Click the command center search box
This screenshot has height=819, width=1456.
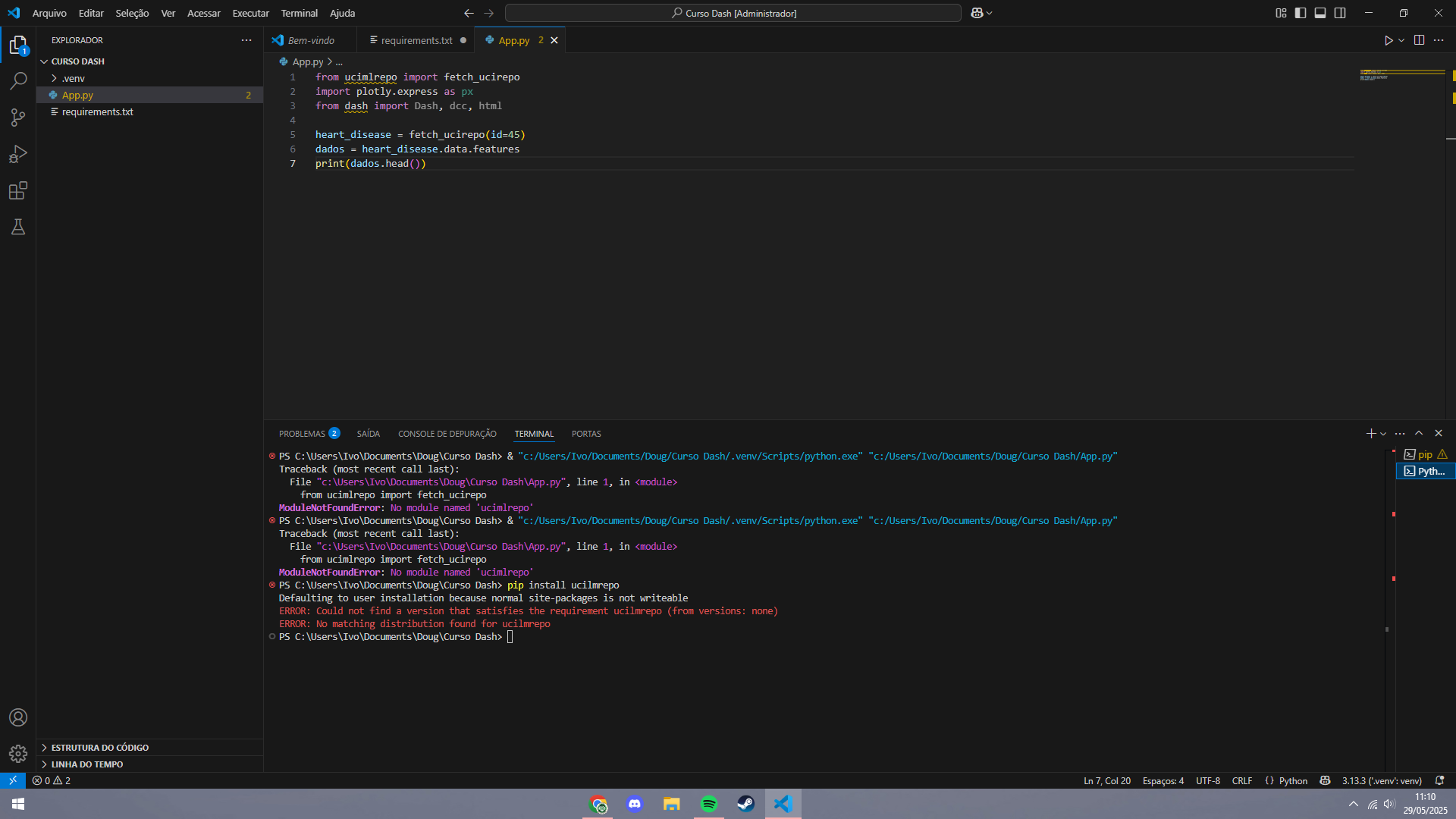[x=733, y=13]
